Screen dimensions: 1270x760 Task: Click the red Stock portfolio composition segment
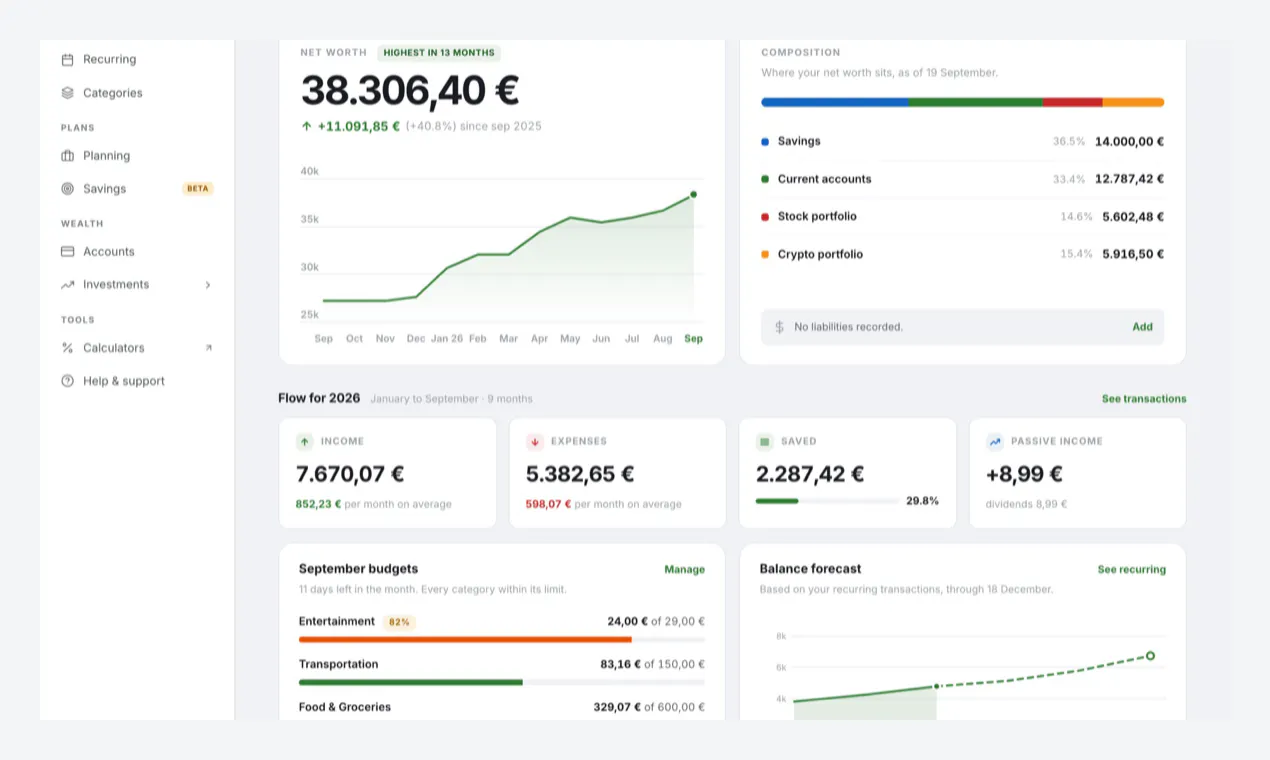[x=1073, y=102]
